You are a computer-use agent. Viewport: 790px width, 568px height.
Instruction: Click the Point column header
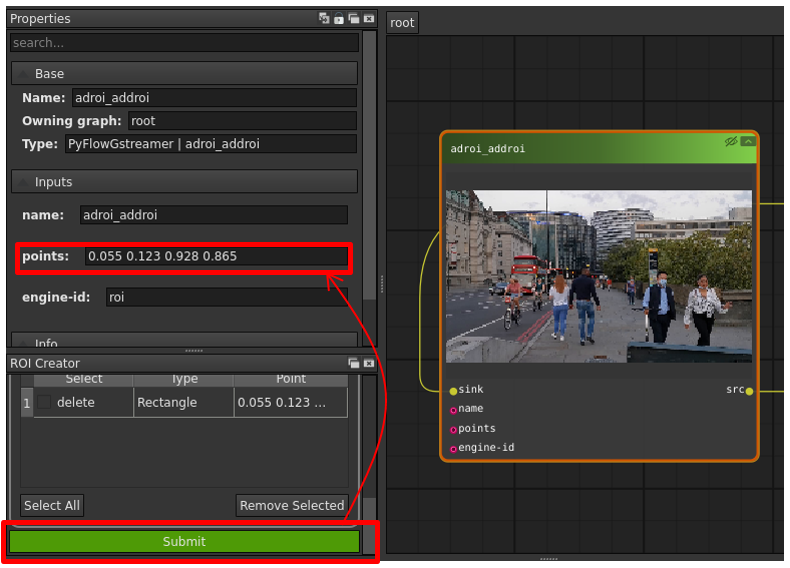291,379
